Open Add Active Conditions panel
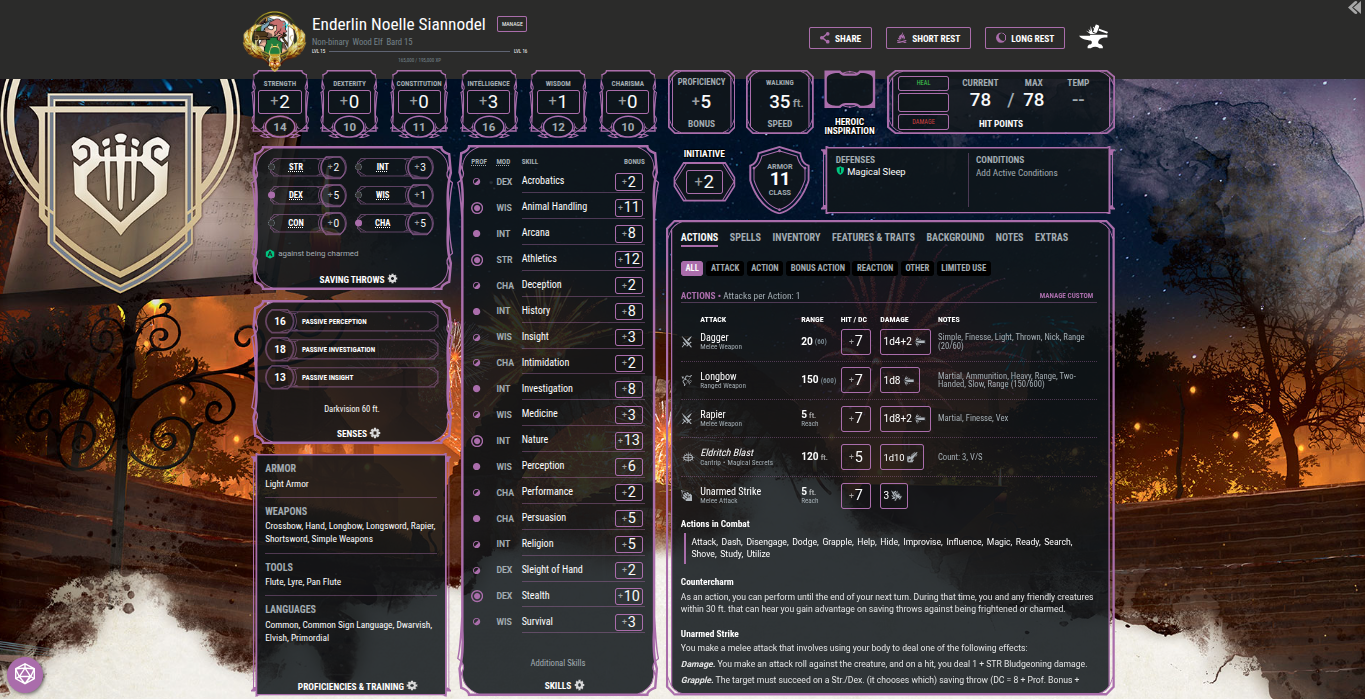The width and height of the screenshot is (1365, 699). tap(1016, 173)
